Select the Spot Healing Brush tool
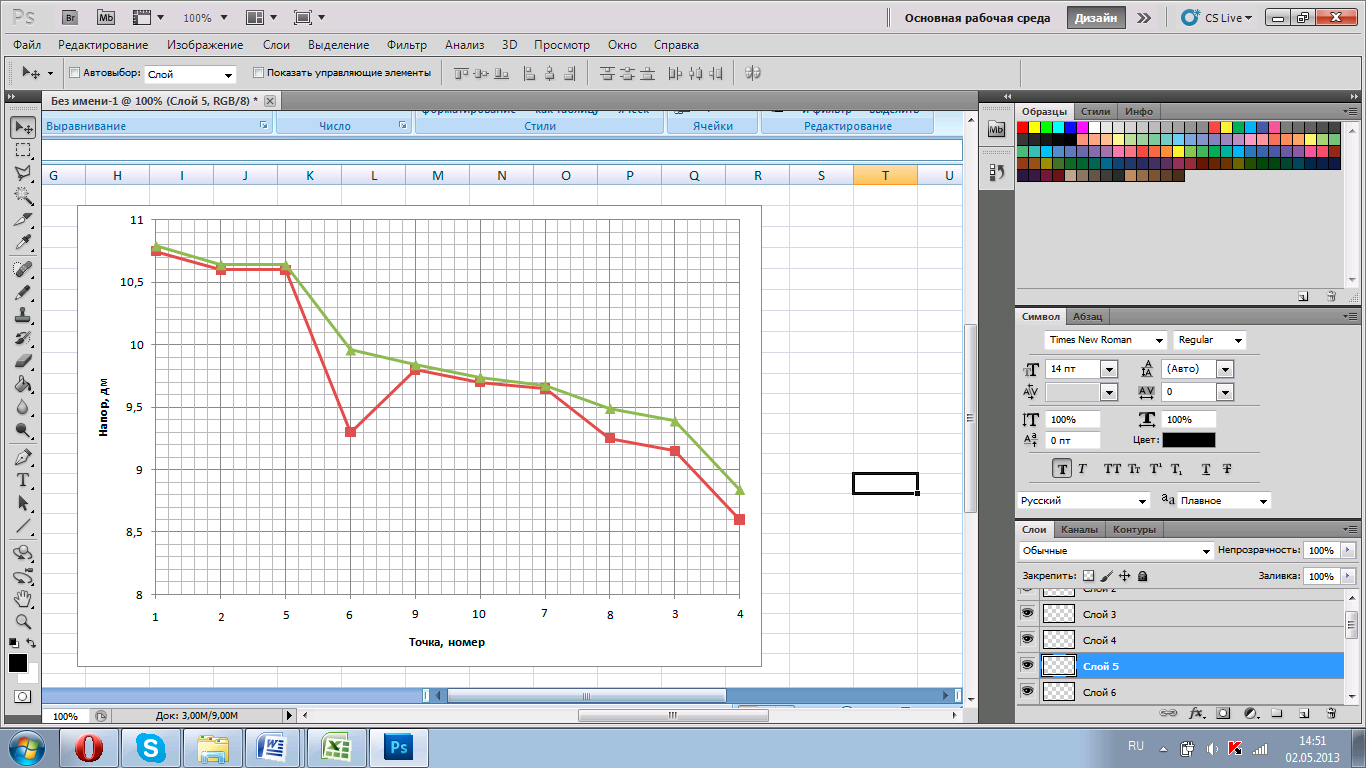1366x768 pixels. [x=23, y=269]
